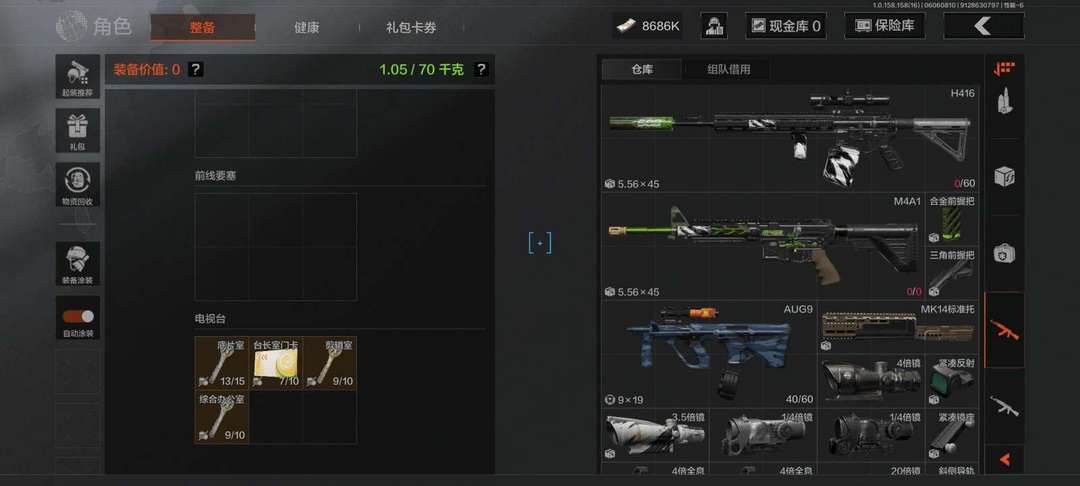Collapse the side categories with orange arrow
1080x486 pixels.
click(1004, 459)
